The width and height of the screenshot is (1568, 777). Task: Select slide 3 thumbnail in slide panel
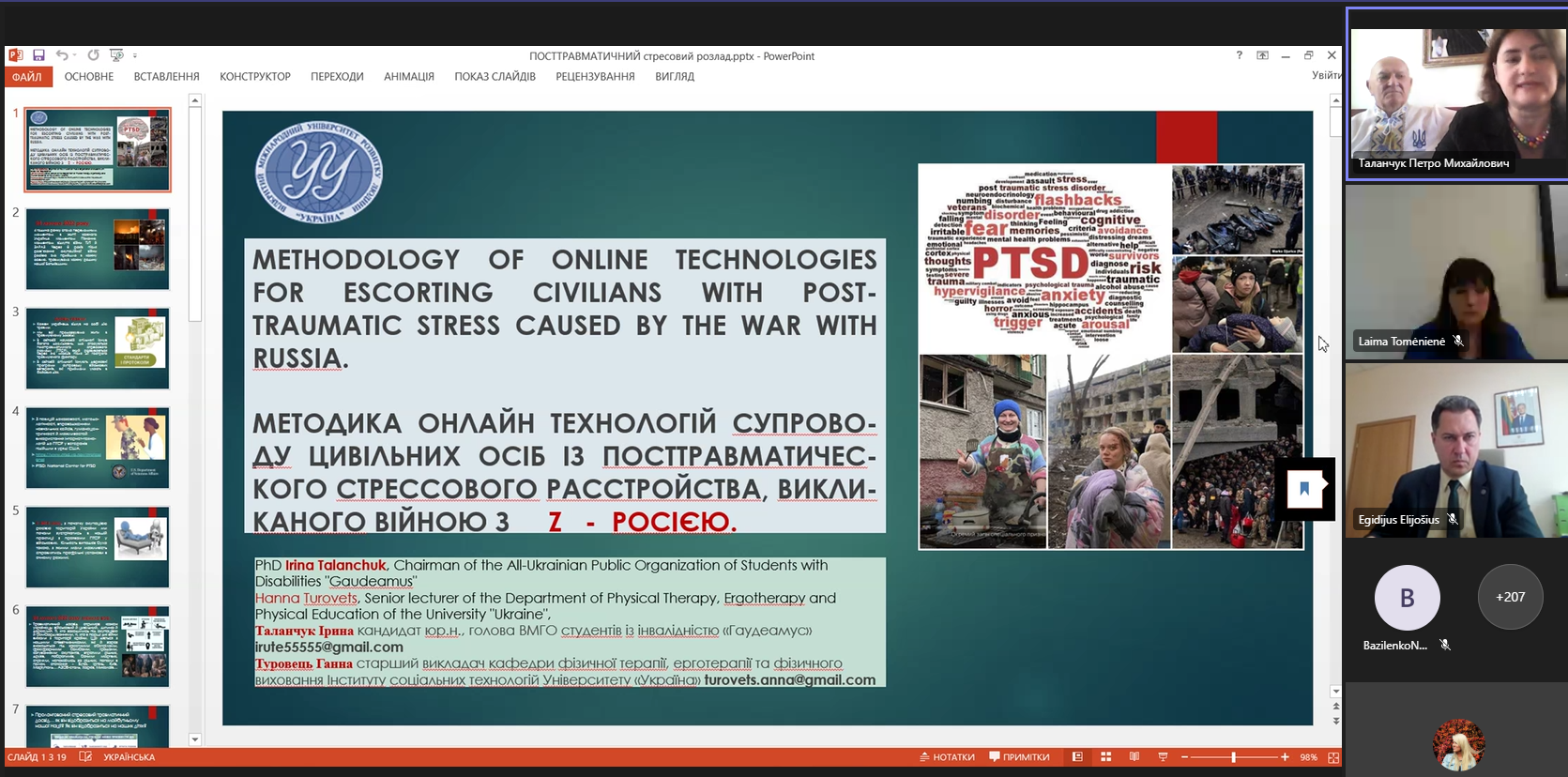pos(98,348)
